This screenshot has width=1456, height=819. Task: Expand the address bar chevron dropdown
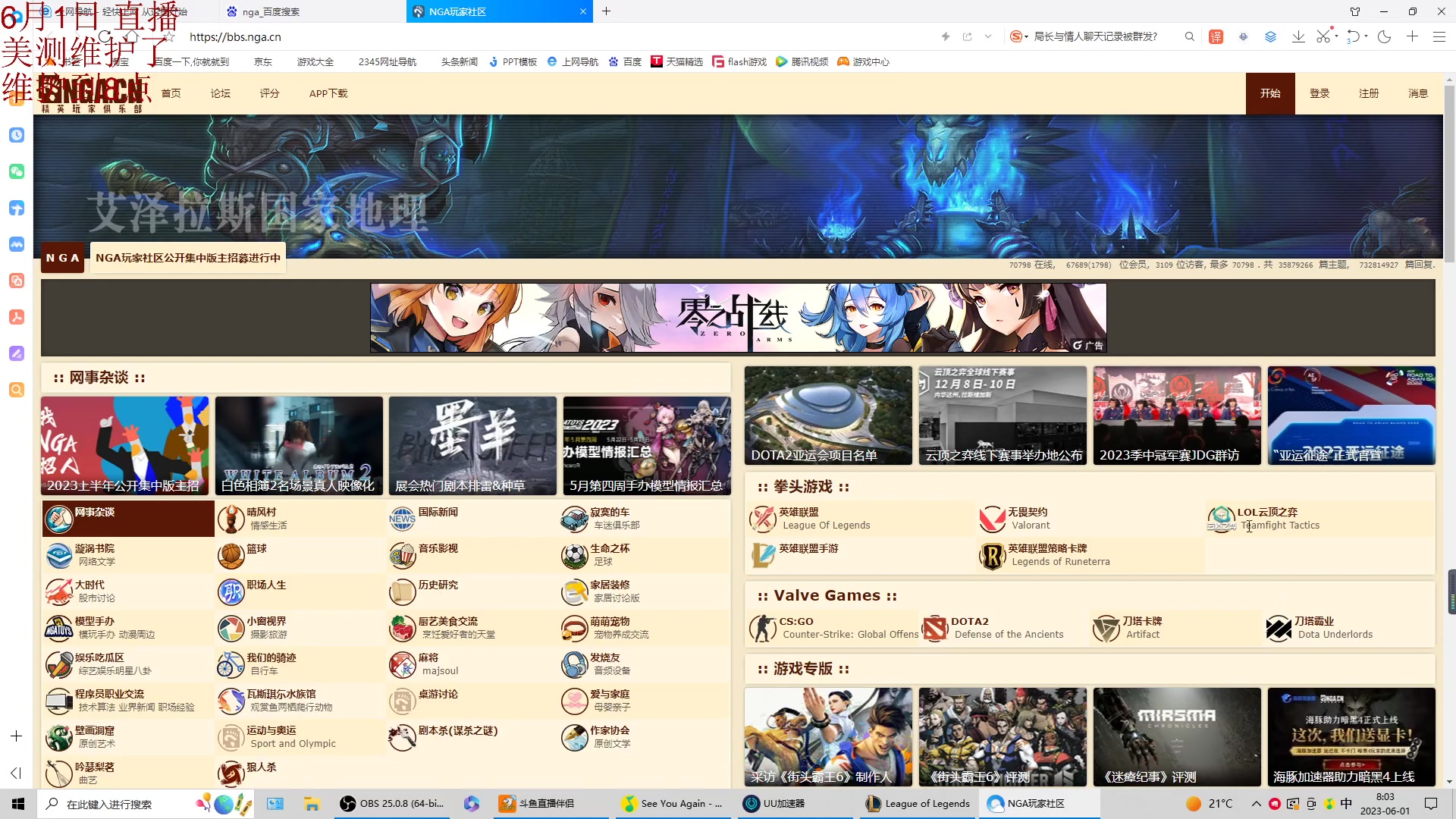pyautogui.click(x=987, y=36)
